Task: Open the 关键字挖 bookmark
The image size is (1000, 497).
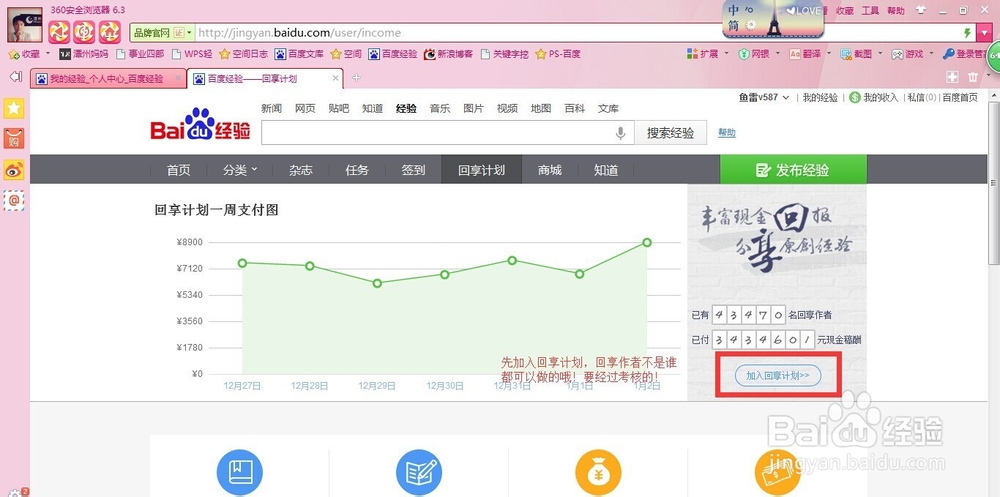Action: point(504,54)
